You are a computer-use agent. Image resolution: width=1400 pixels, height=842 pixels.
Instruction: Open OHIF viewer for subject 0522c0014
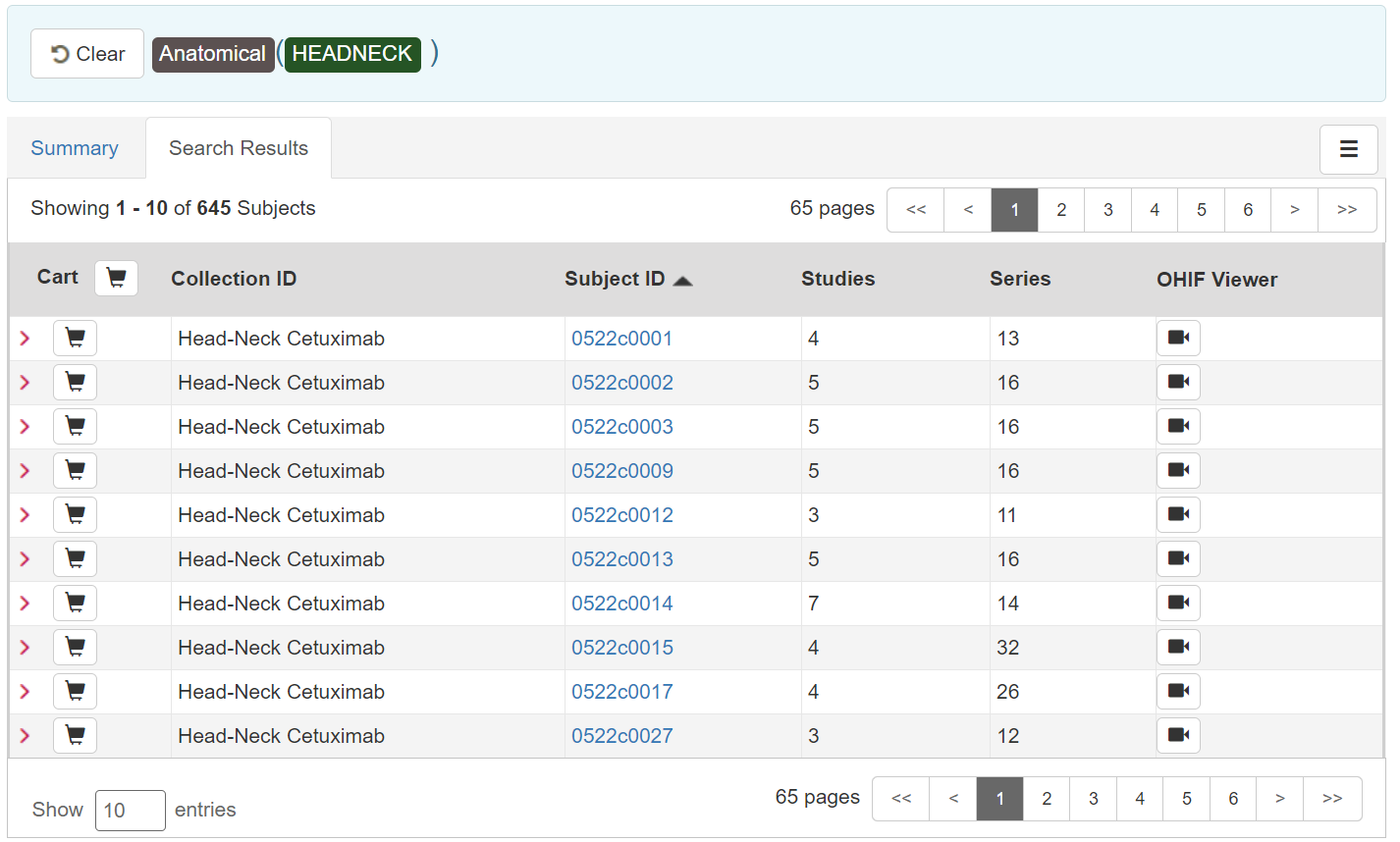click(1178, 604)
